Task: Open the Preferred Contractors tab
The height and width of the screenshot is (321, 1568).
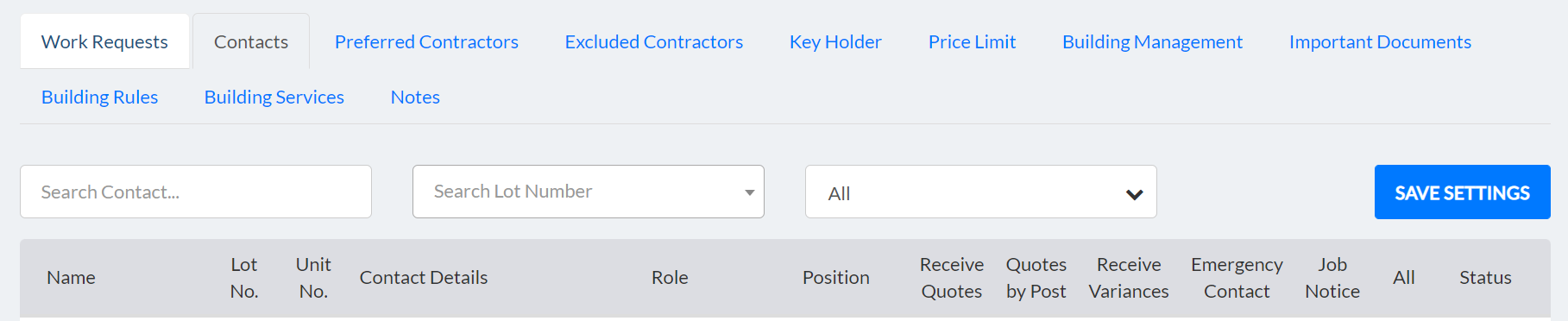Action: (x=426, y=41)
